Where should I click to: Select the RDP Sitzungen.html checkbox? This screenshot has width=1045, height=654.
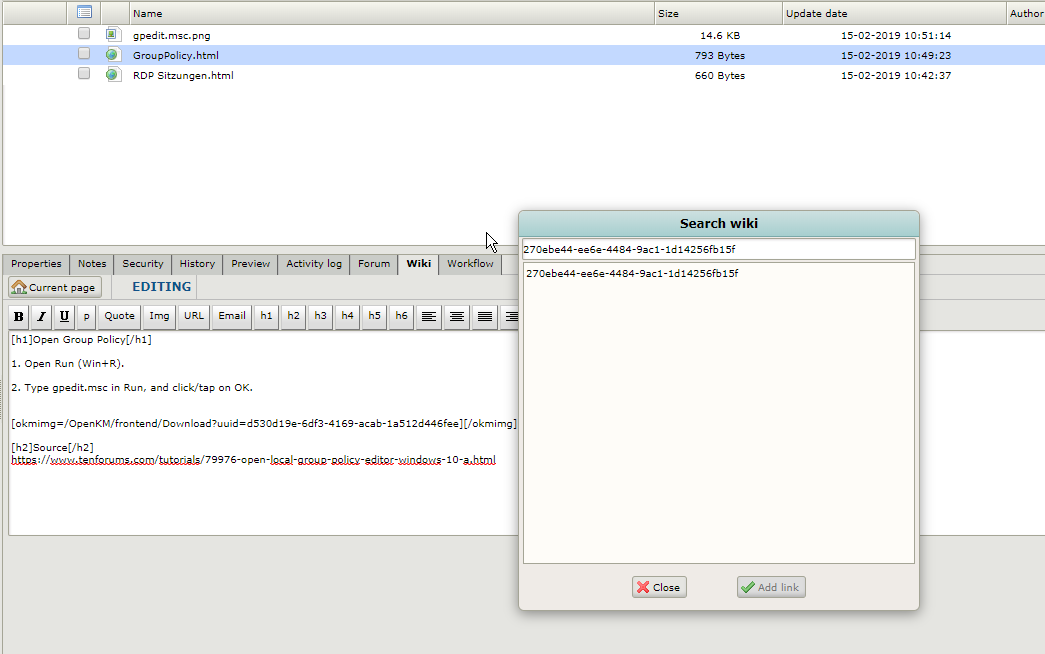(x=84, y=74)
